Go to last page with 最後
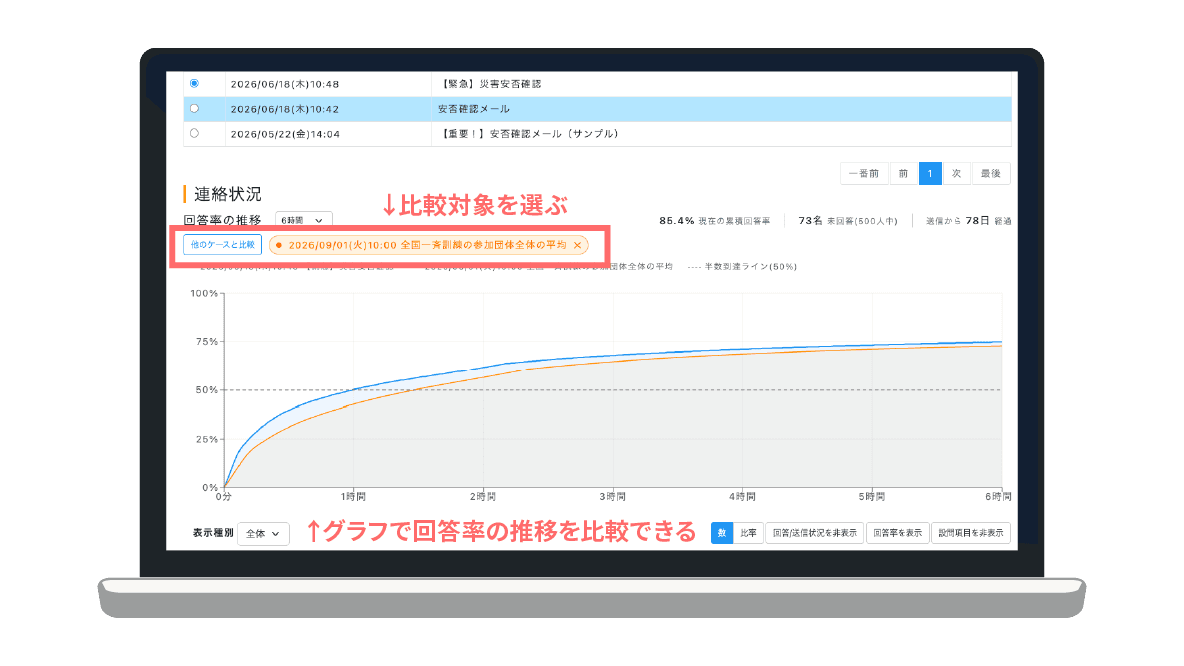Image resolution: width=1184 pixels, height=666 pixels. click(991, 174)
